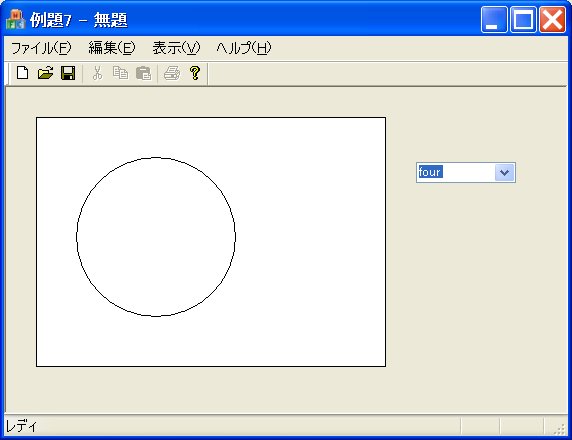Viewport: 572px width, 440px height.
Task: Minimize the 例題7 window
Action: [x=494, y=20]
